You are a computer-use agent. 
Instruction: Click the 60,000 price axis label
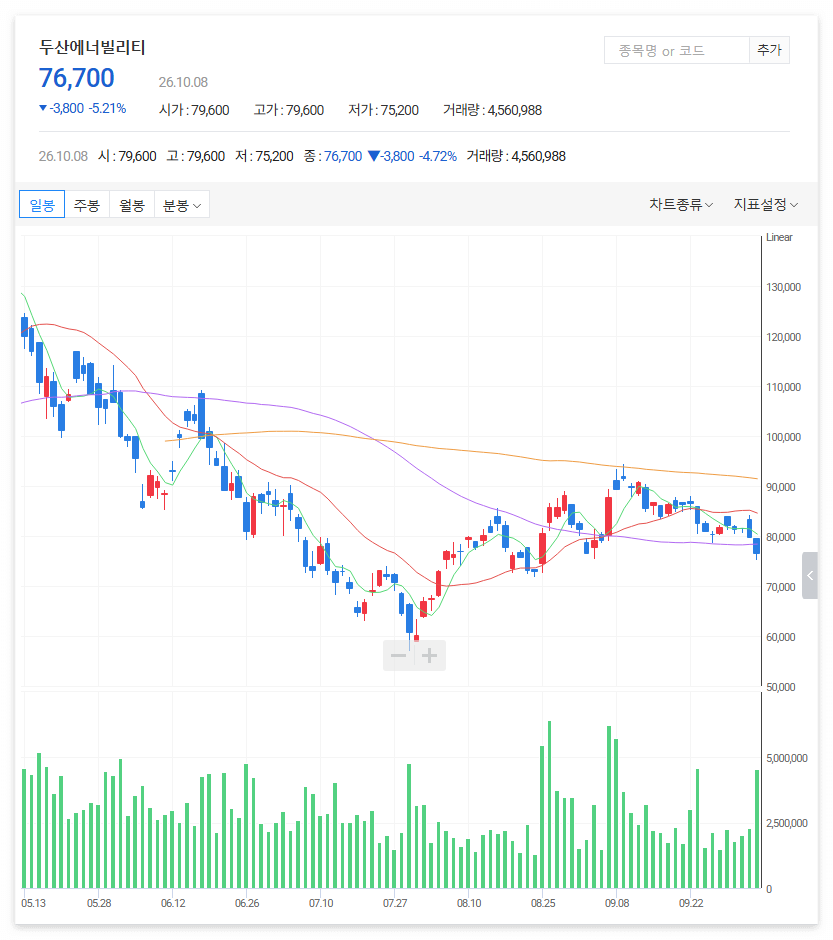click(x=781, y=637)
